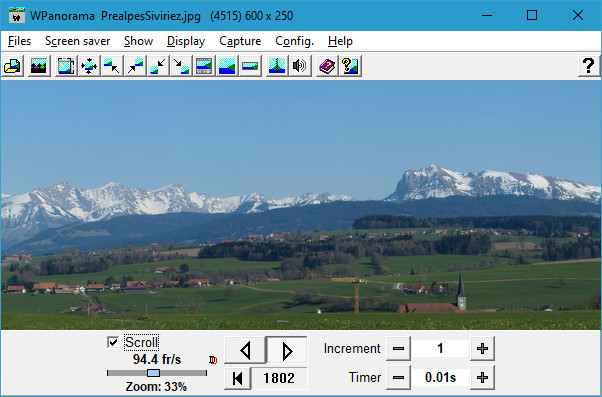This screenshot has height=397, width=602.
Task: Click the Zoom: 33% label
Action: coord(156,386)
